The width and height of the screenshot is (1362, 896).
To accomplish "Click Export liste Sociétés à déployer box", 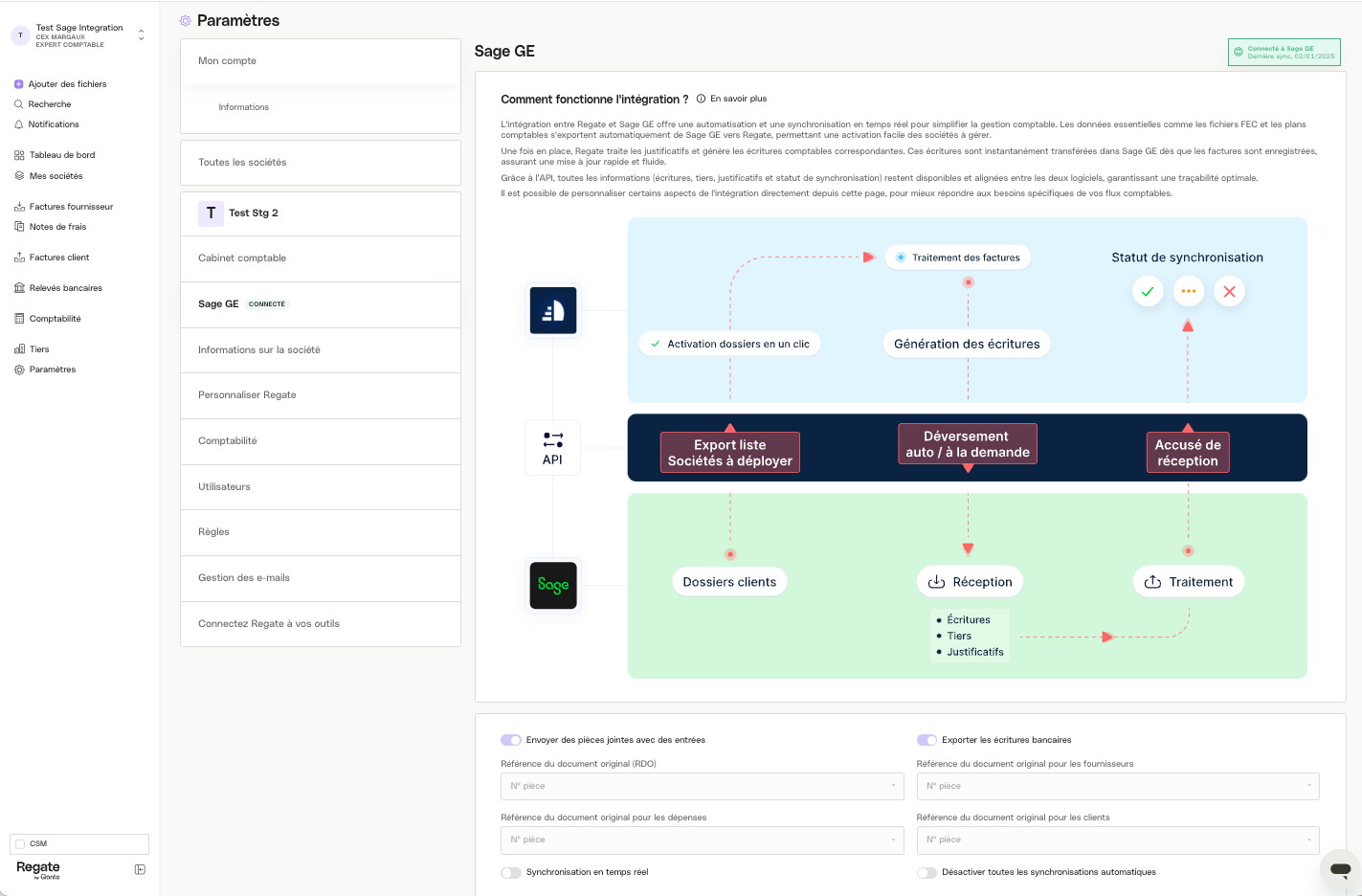I will tap(730, 453).
